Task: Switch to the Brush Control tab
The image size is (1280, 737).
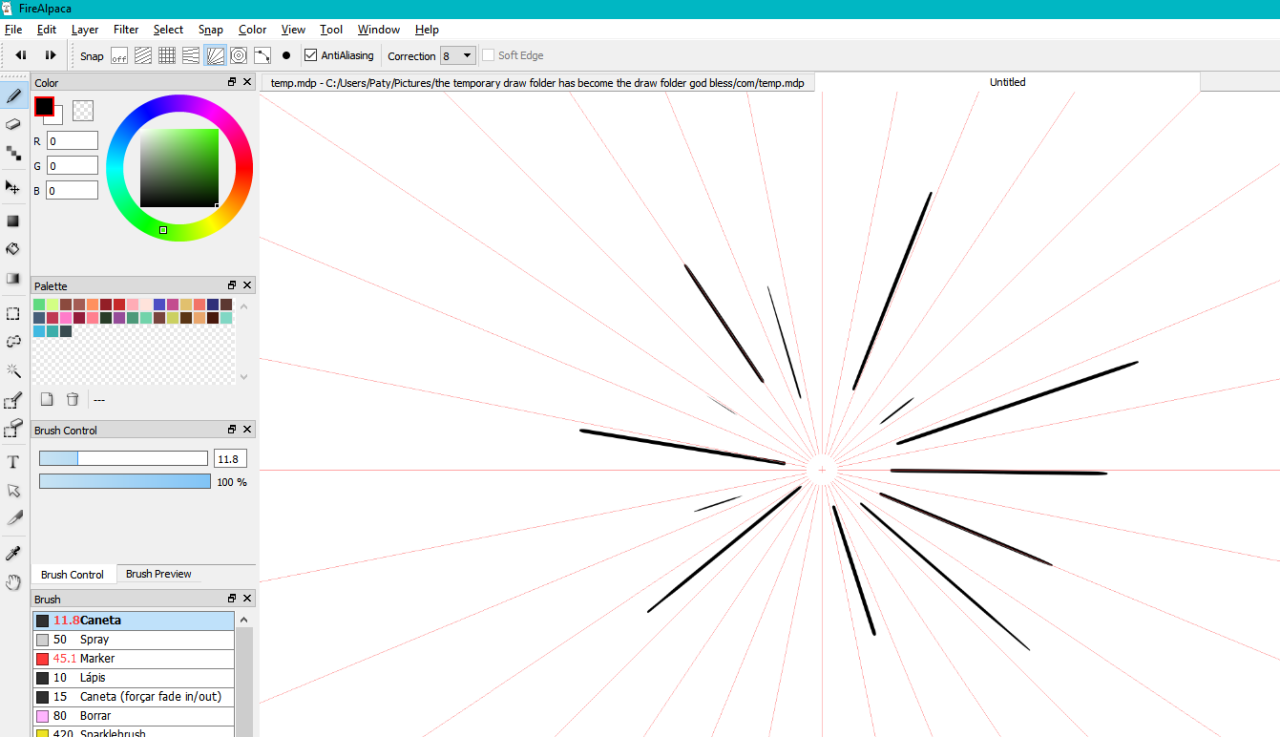Action: (x=73, y=575)
